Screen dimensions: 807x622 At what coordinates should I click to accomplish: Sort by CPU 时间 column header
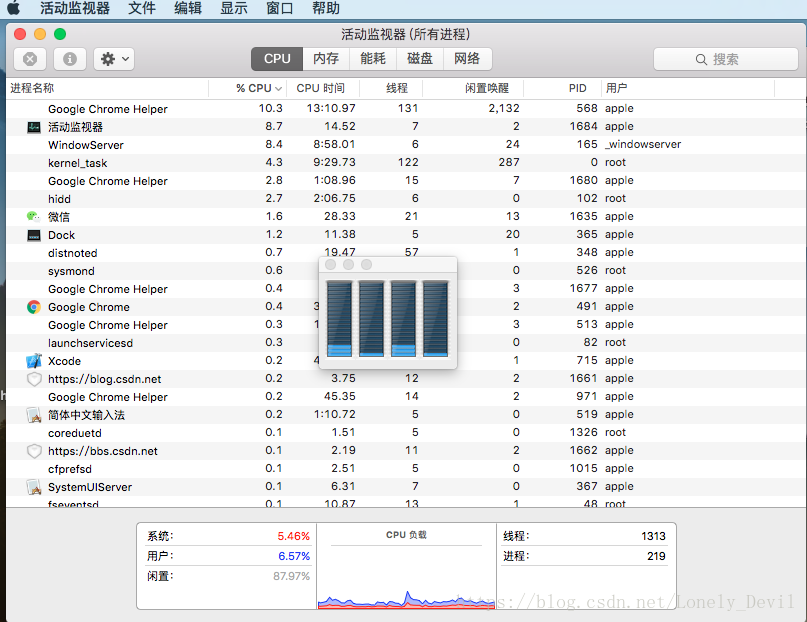pos(321,88)
